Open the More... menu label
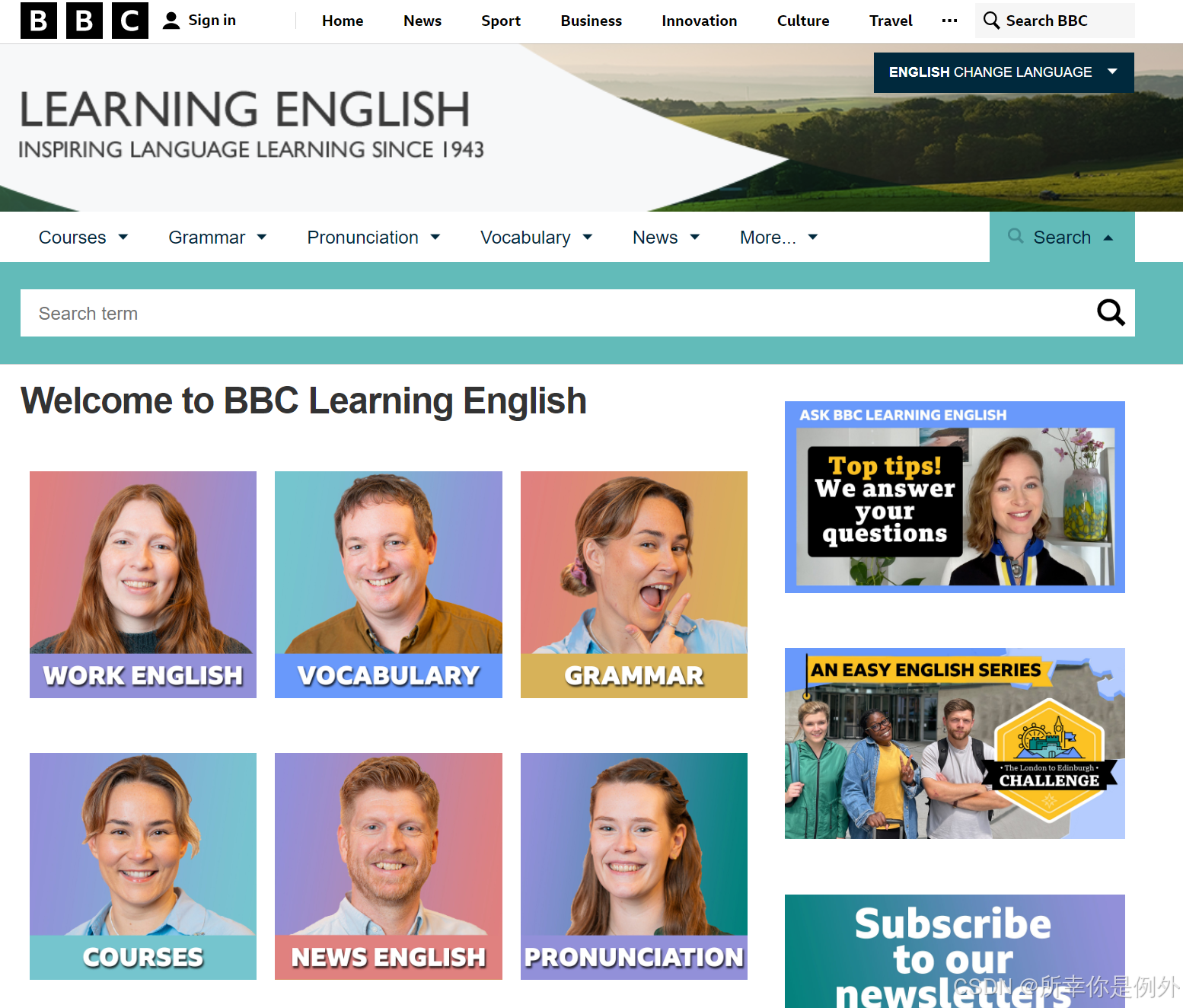The width and height of the screenshot is (1183, 1008). click(x=768, y=238)
